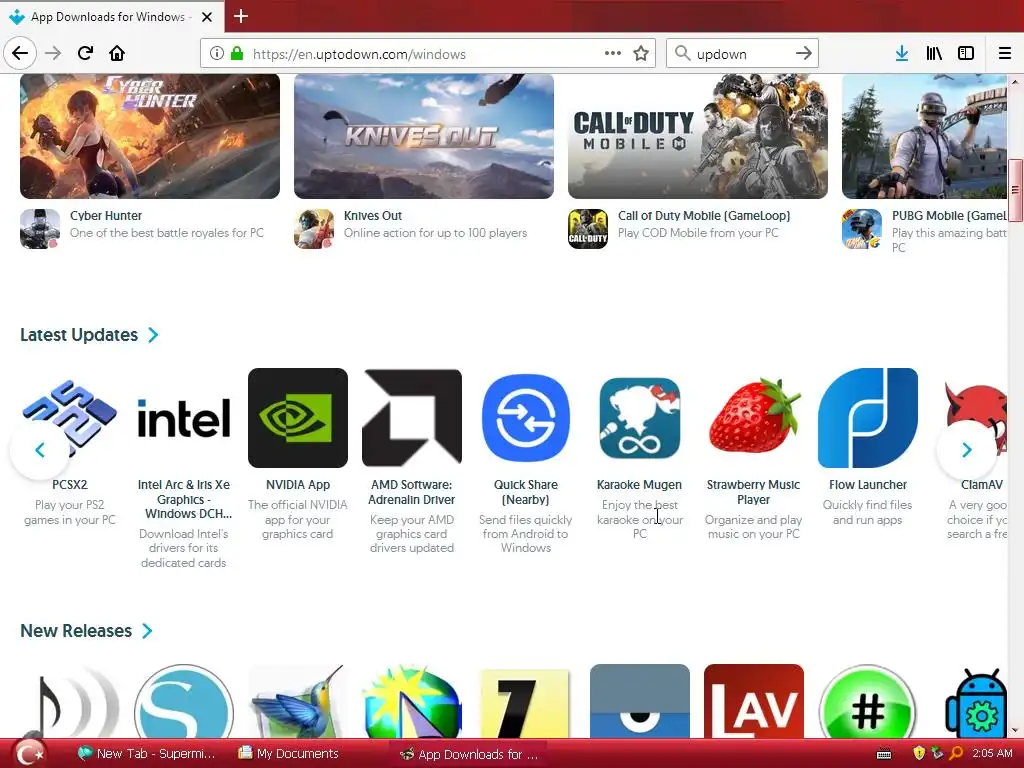
Task: Open the Karaoke Mugen icon
Action: pyautogui.click(x=640, y=417)
